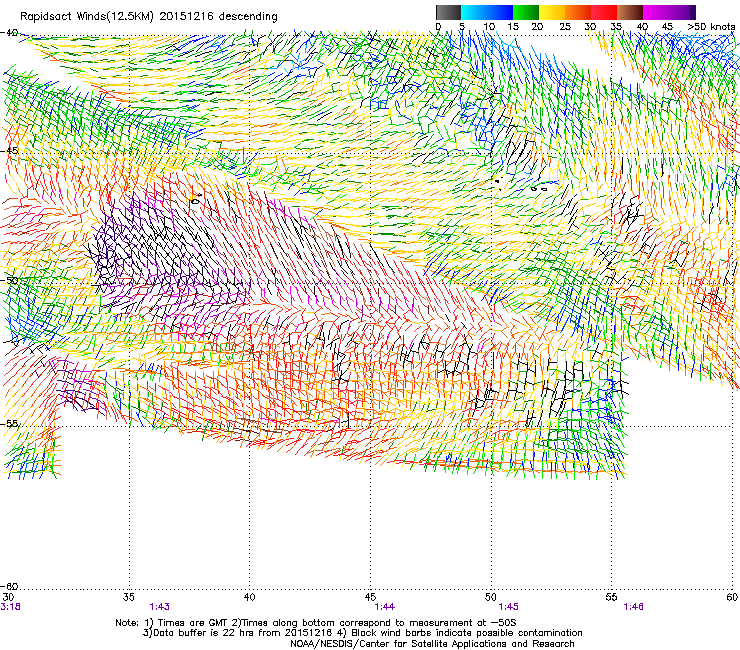
Task: Click the green 15-20 knots legend swatch
Action: coord(526,12)
